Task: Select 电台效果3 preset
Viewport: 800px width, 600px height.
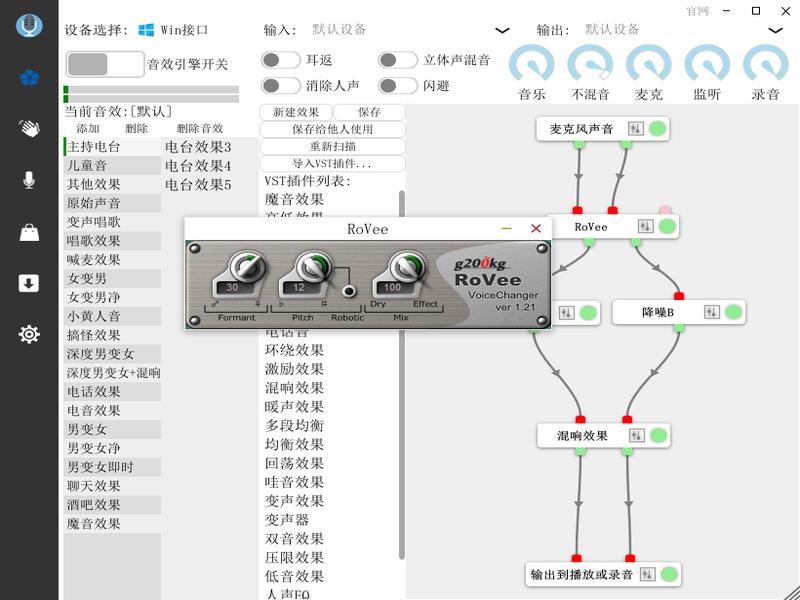Action: pyautogui.click(x=198, y=147)
